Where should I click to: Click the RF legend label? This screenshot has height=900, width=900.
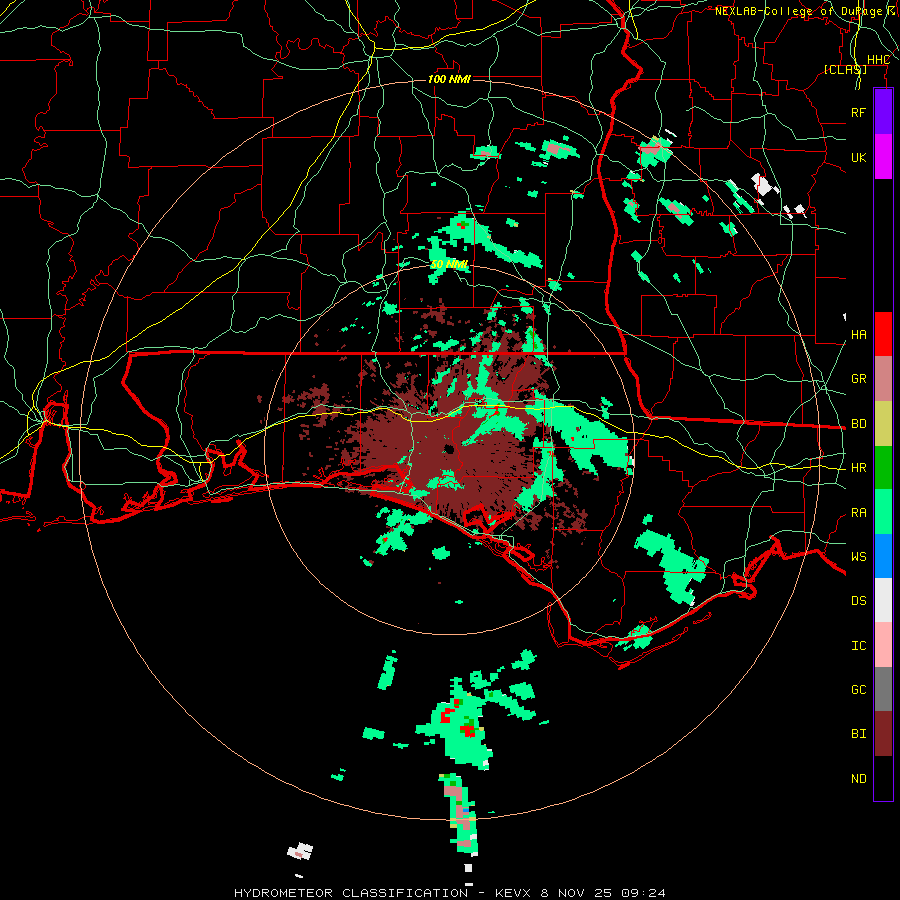859,112
